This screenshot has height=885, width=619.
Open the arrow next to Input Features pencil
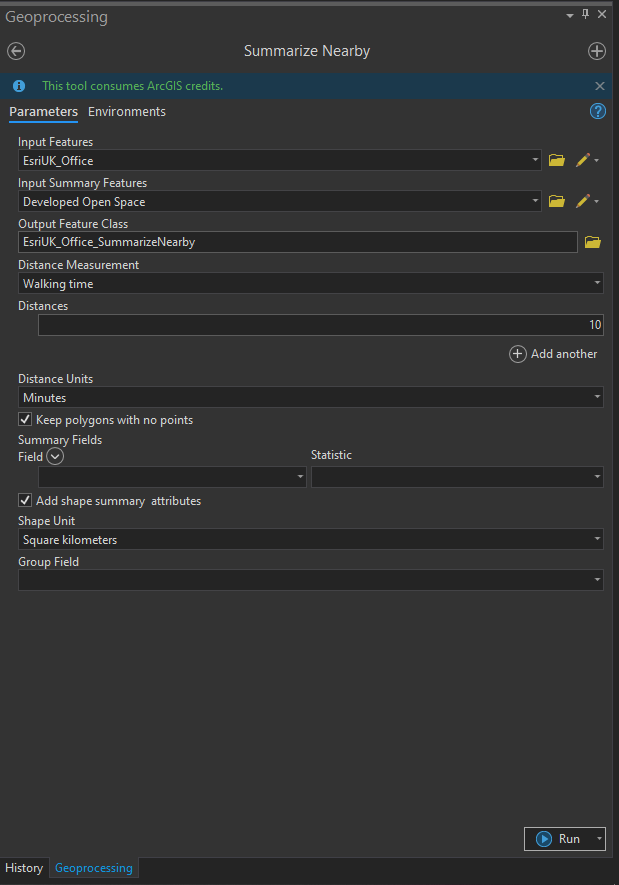click(x=596, y=160)
